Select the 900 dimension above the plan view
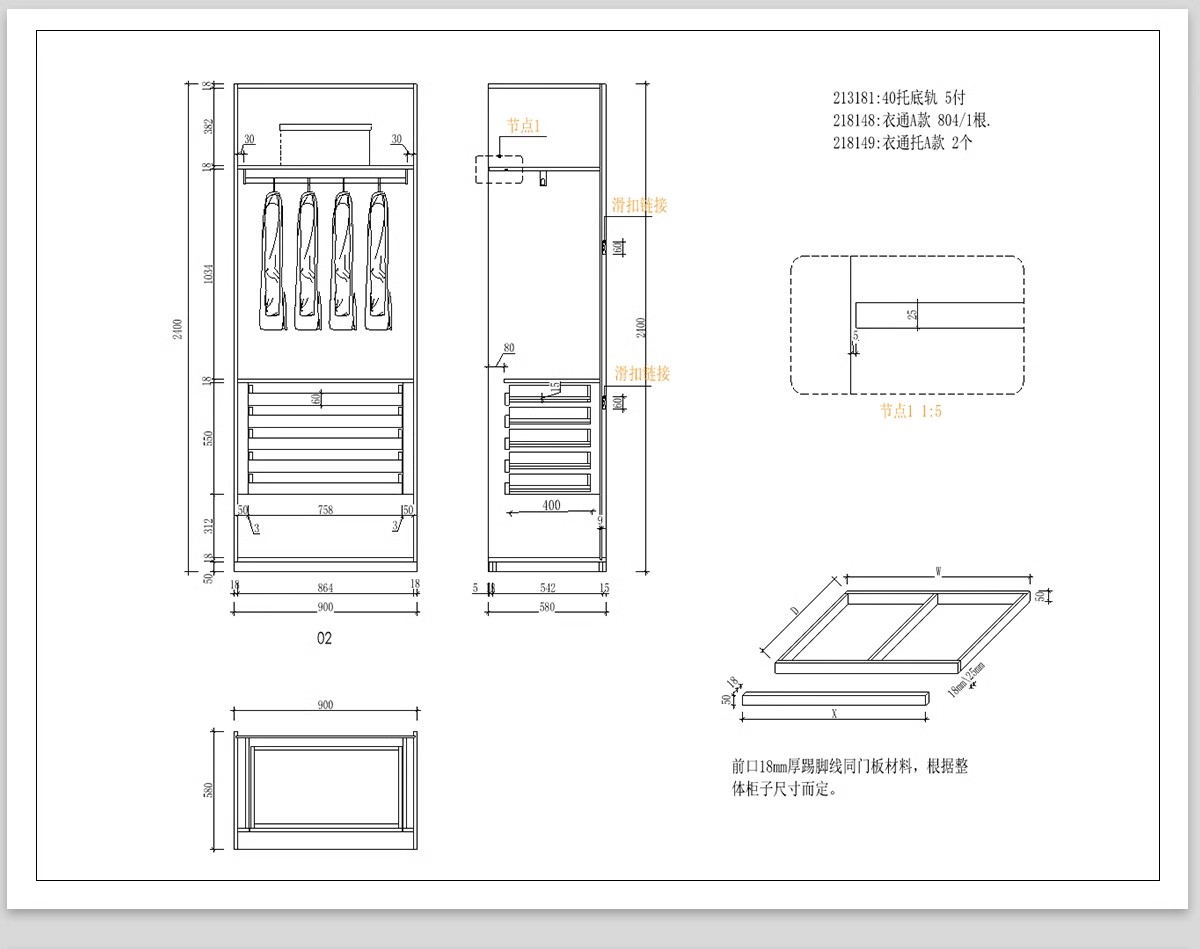Screen dimensions: 1200x949 point(325,705)
